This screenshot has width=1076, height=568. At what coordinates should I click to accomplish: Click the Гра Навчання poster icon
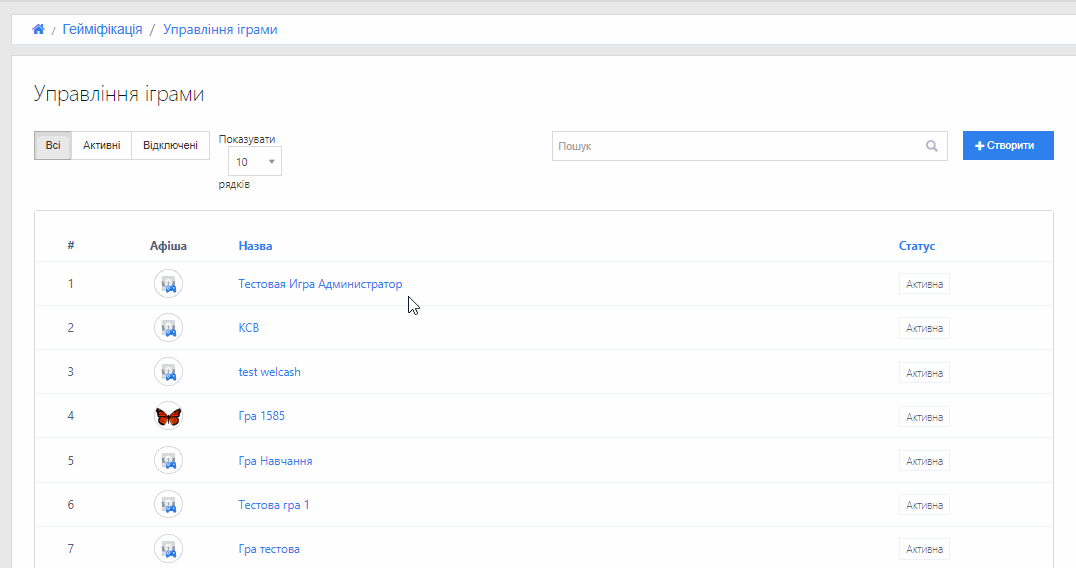(168, 461)
